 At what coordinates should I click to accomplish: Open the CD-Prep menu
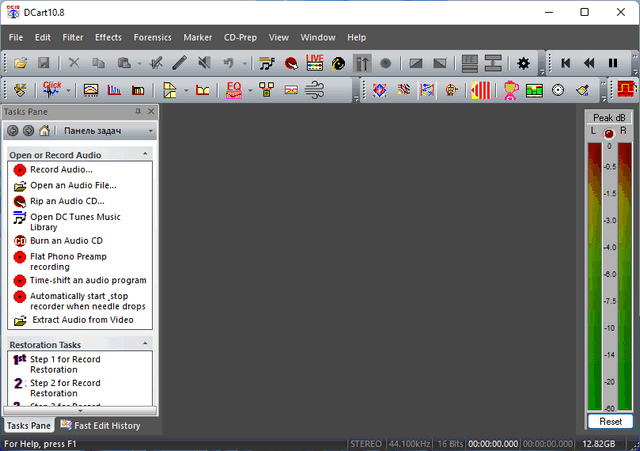click(240, 38)
